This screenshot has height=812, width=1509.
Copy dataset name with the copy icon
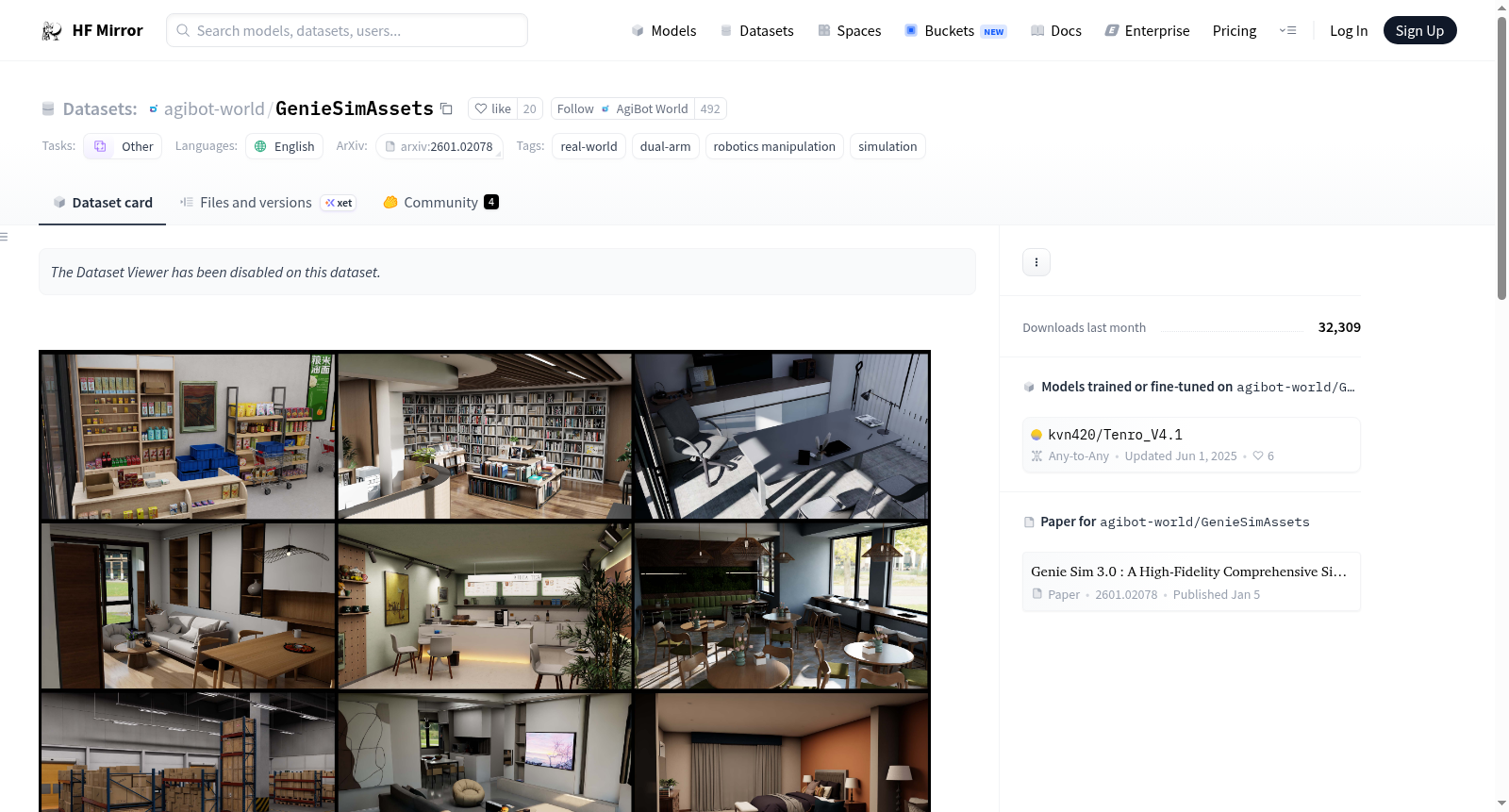[x=447, y=109]
